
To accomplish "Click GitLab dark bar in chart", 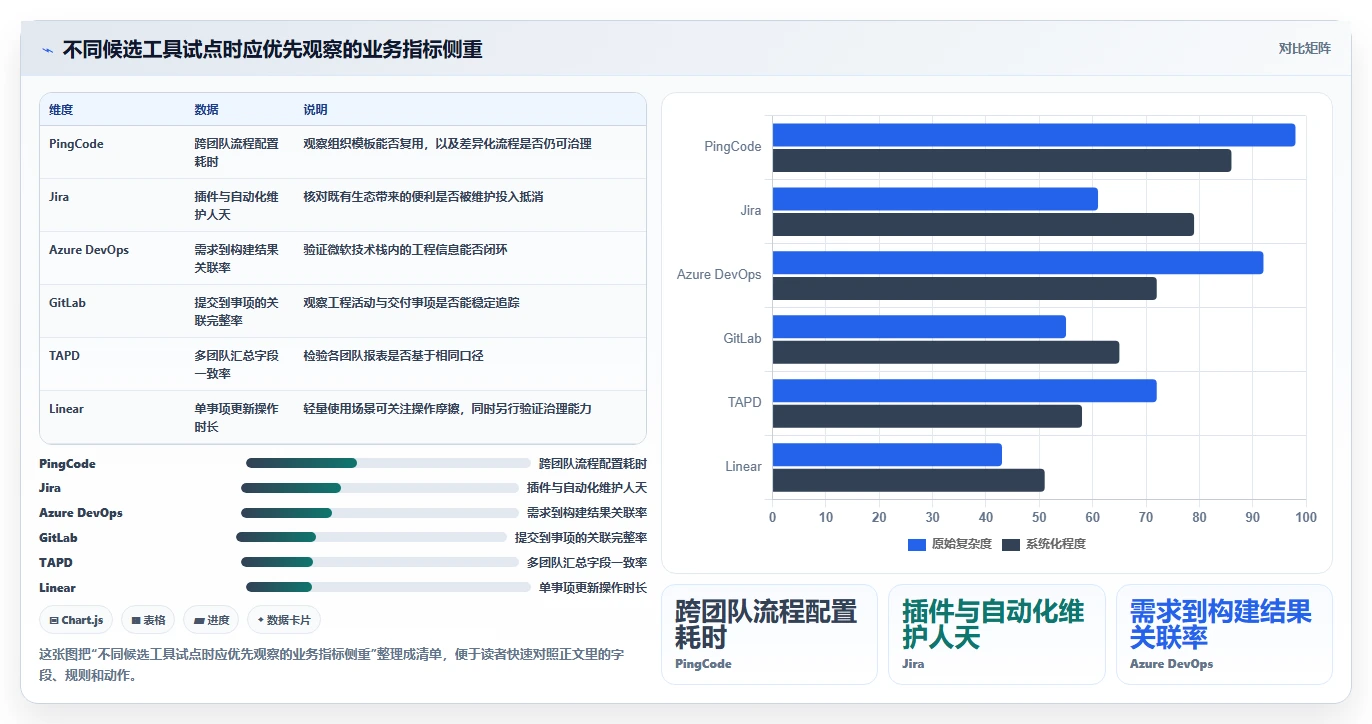I will coord(946,353).
